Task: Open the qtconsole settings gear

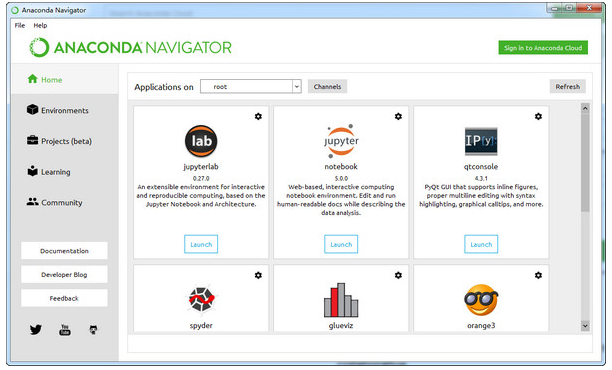Action: (538, 116)
